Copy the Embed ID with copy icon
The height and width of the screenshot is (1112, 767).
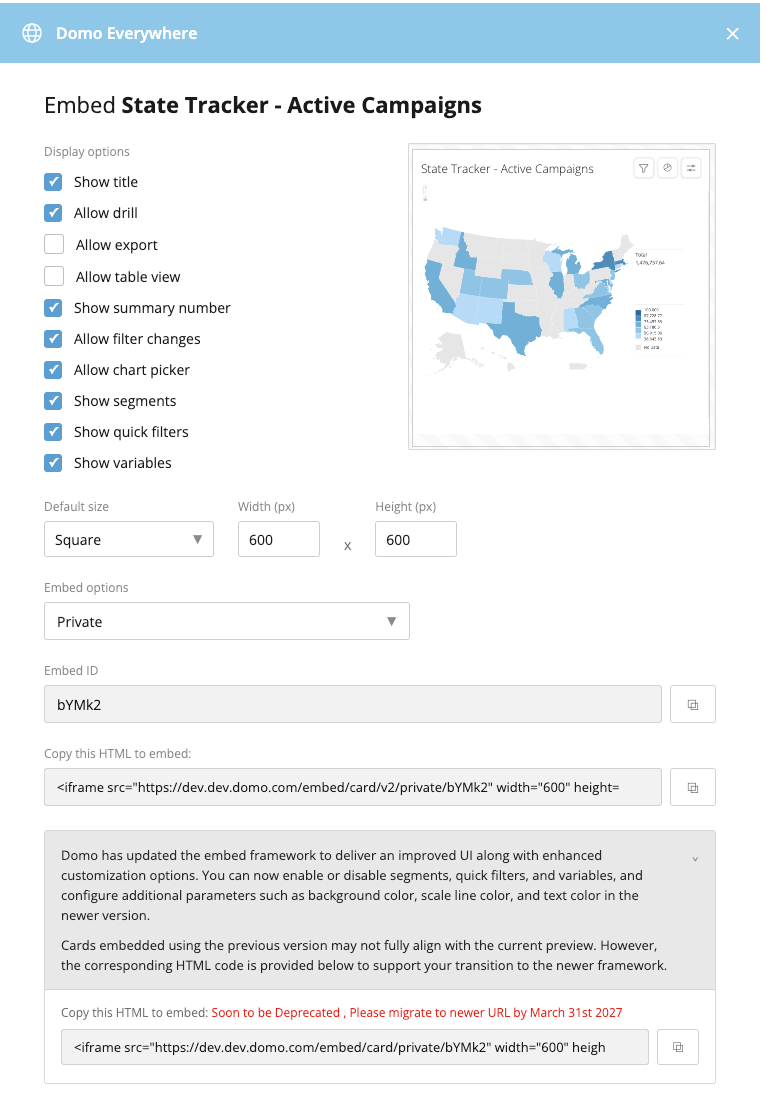[693, 704]
